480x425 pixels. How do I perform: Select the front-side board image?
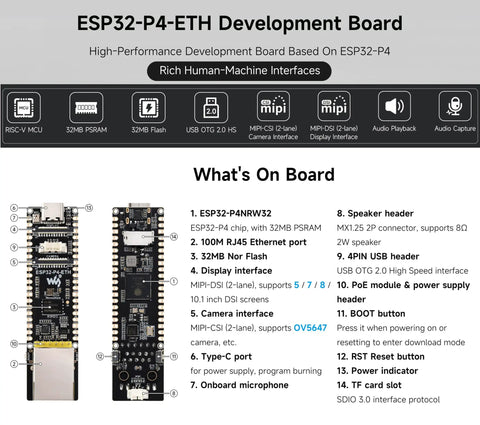tap(53, 302)
